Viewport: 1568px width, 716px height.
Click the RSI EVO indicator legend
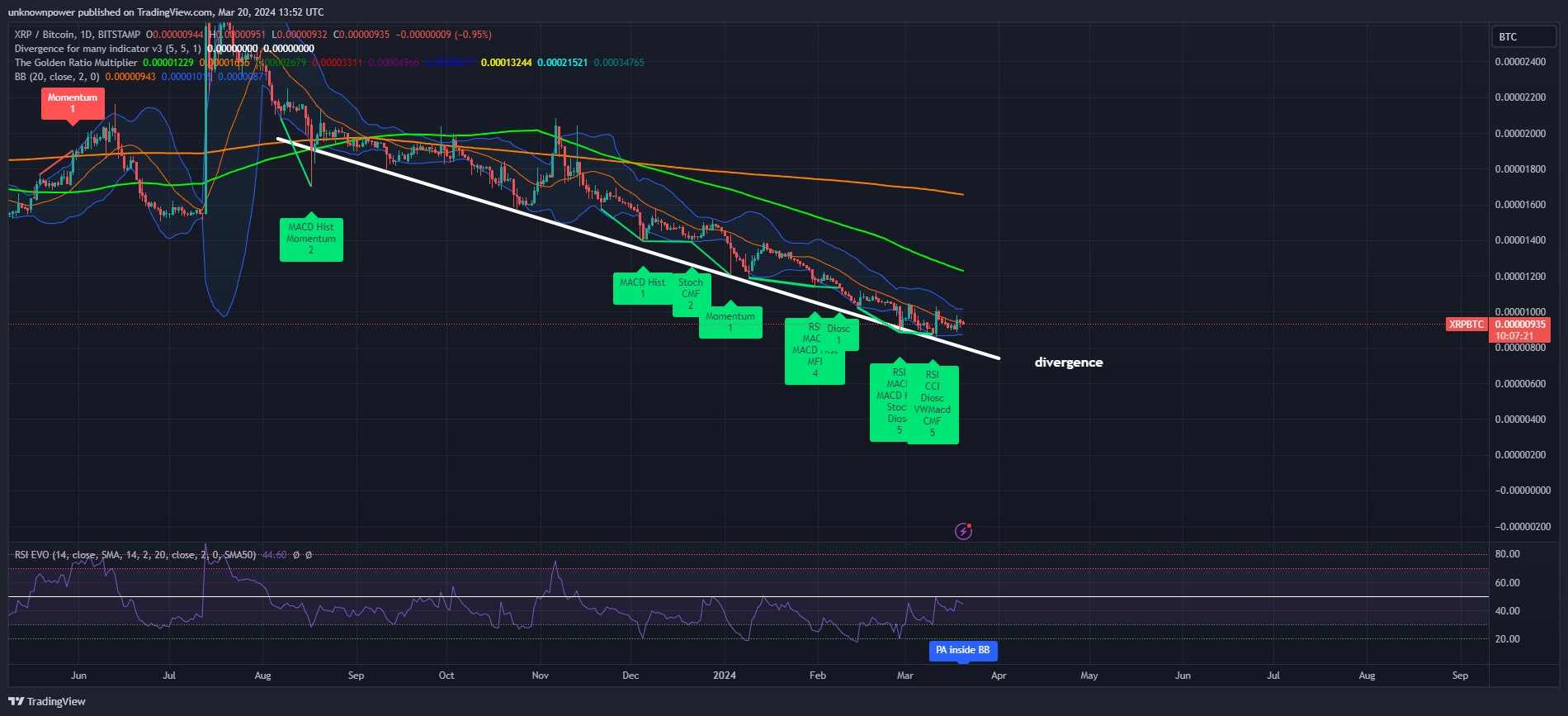coord(135,555)
